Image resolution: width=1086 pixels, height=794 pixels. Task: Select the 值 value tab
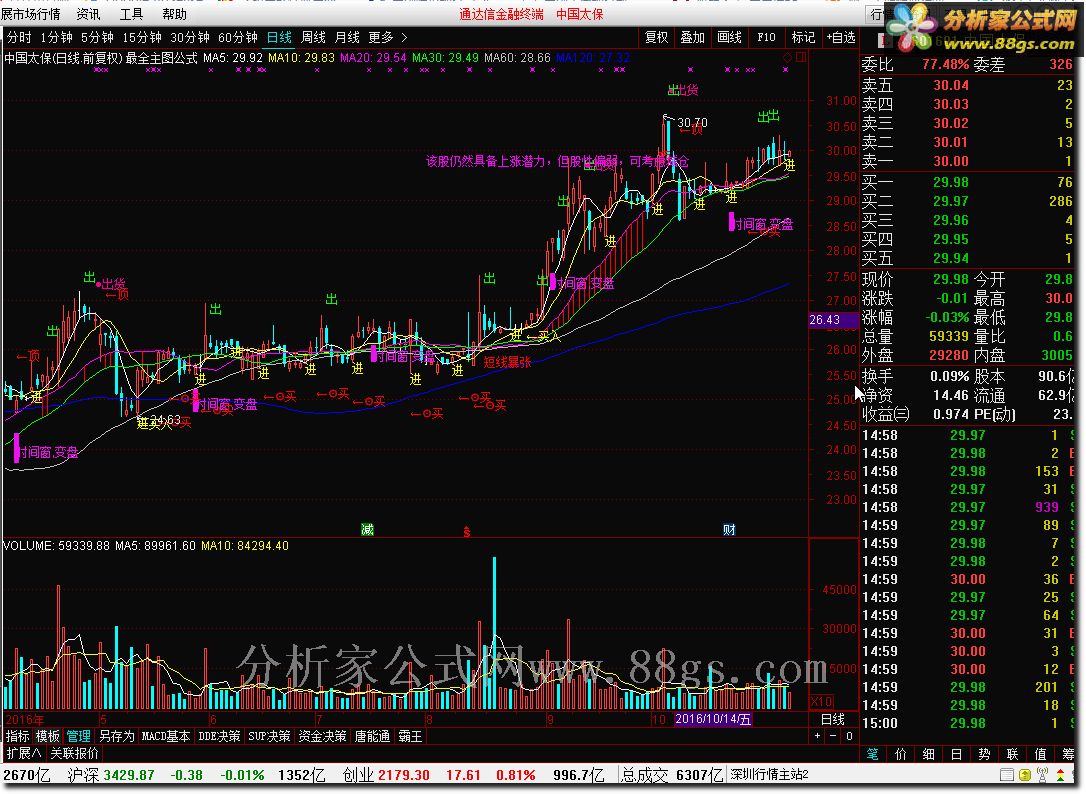pos(1040,754)
